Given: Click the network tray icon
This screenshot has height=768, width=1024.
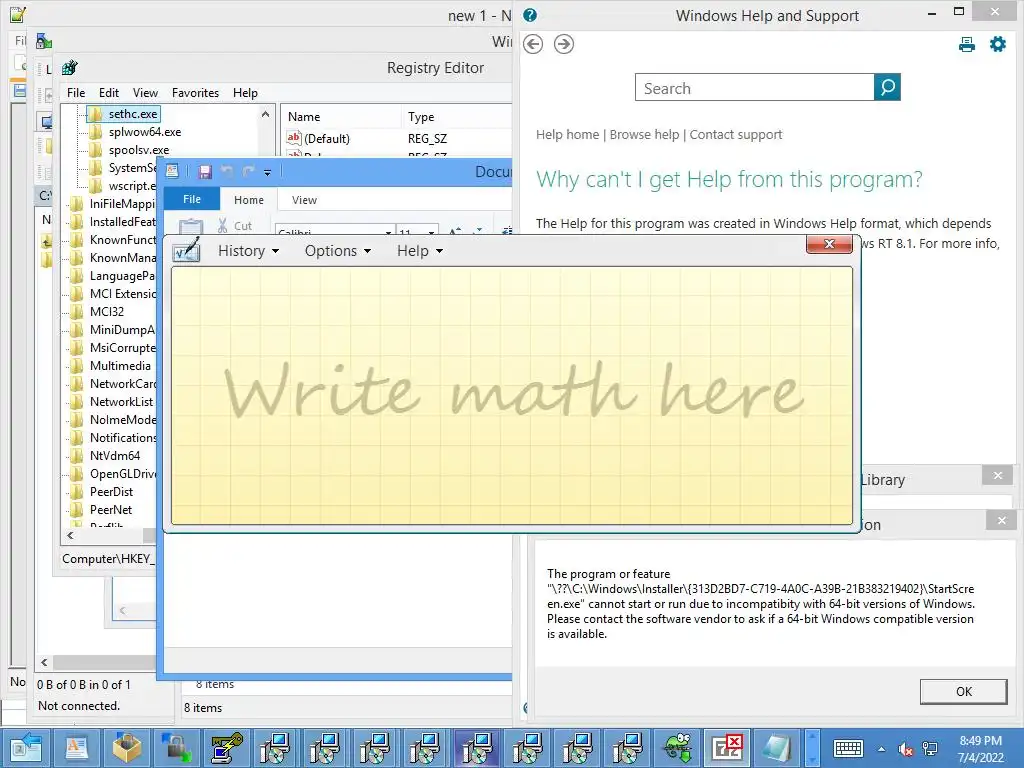Looking at the screenshot, I should 930,749.
